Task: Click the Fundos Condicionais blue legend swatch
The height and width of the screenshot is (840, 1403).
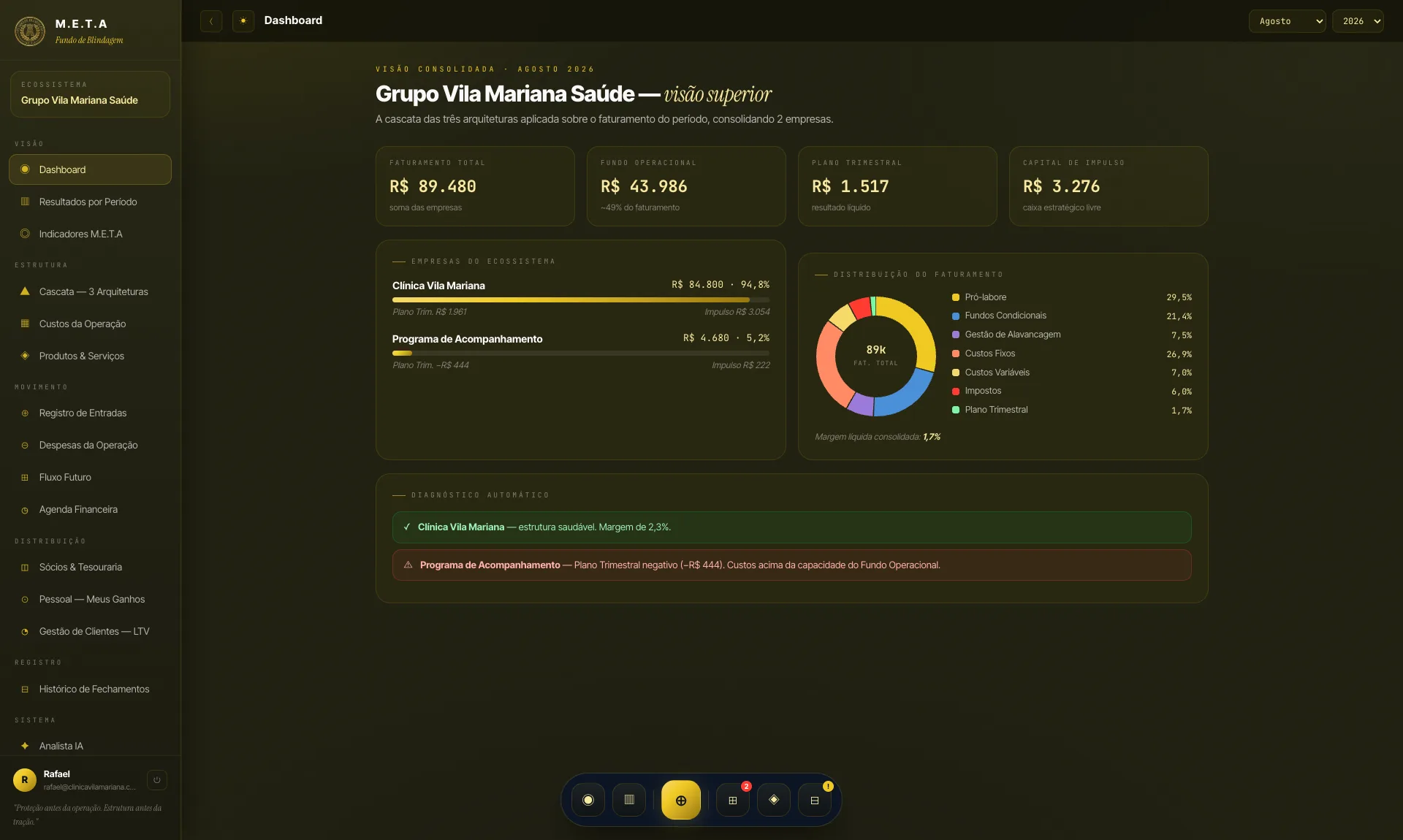Action: pos(956,316)
